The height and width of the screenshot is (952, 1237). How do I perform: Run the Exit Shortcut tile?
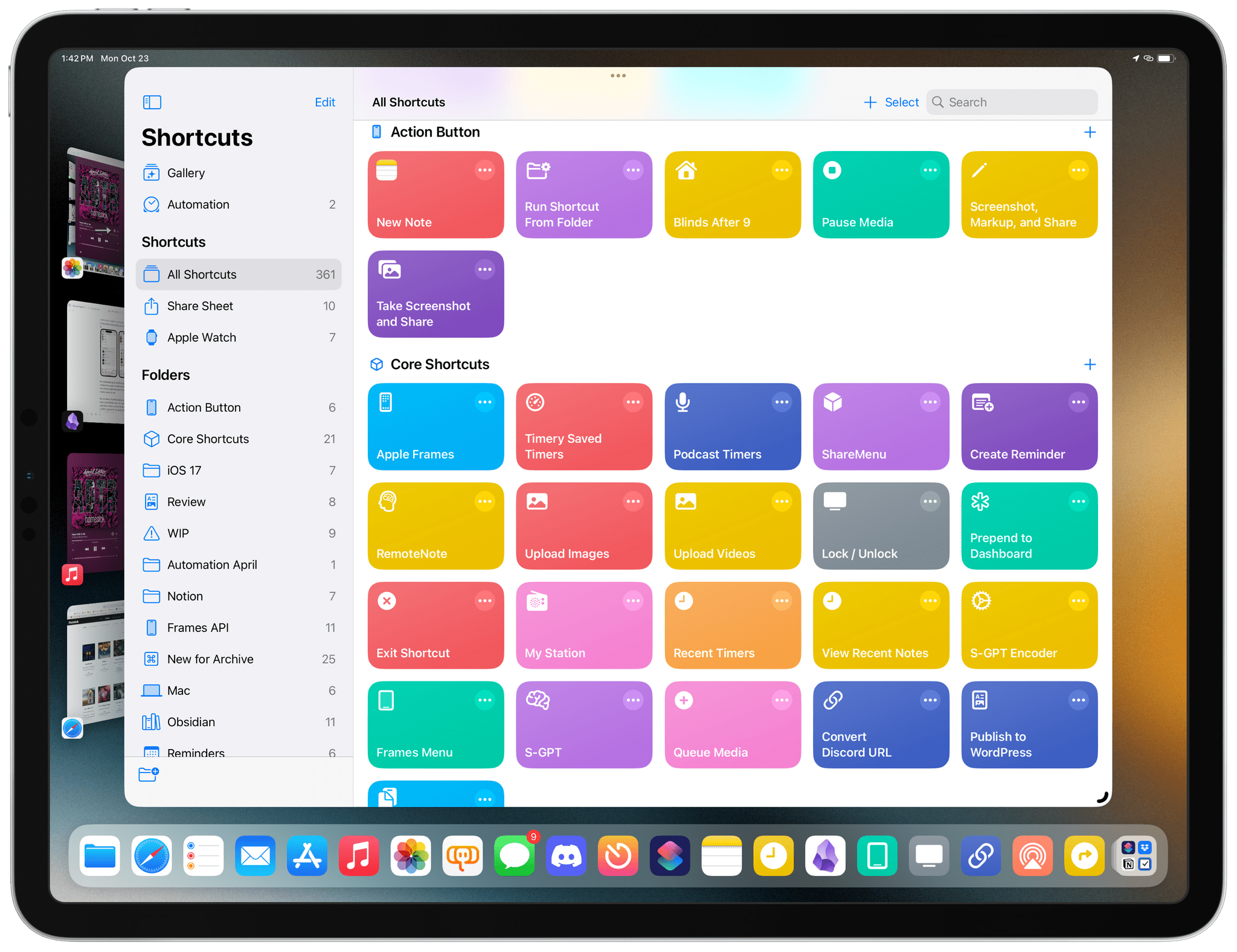click(435, 625)
